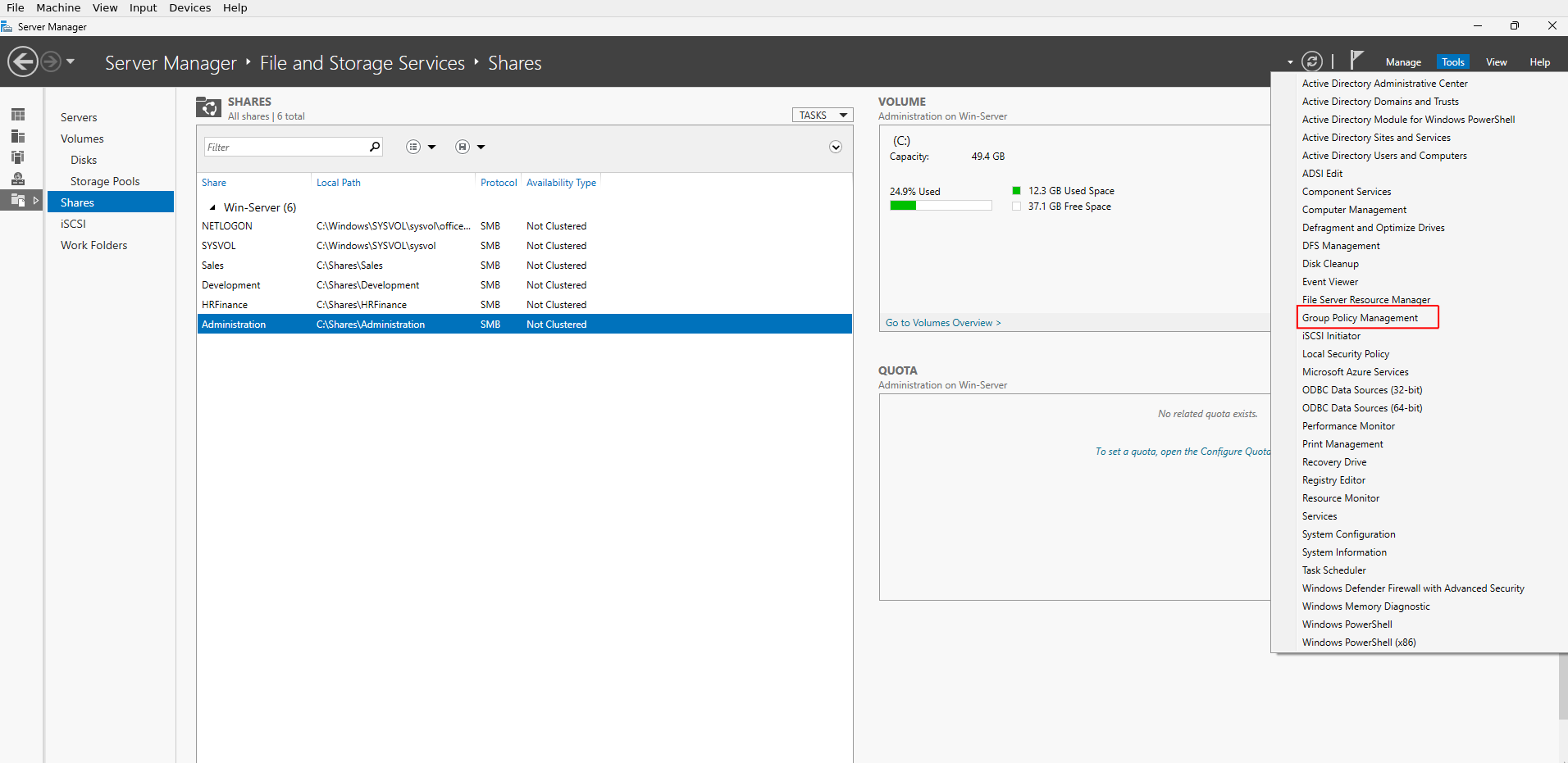Open the Manage menu
Image resolution: width=1568 pixels, height=763 pixels.
1403,62
